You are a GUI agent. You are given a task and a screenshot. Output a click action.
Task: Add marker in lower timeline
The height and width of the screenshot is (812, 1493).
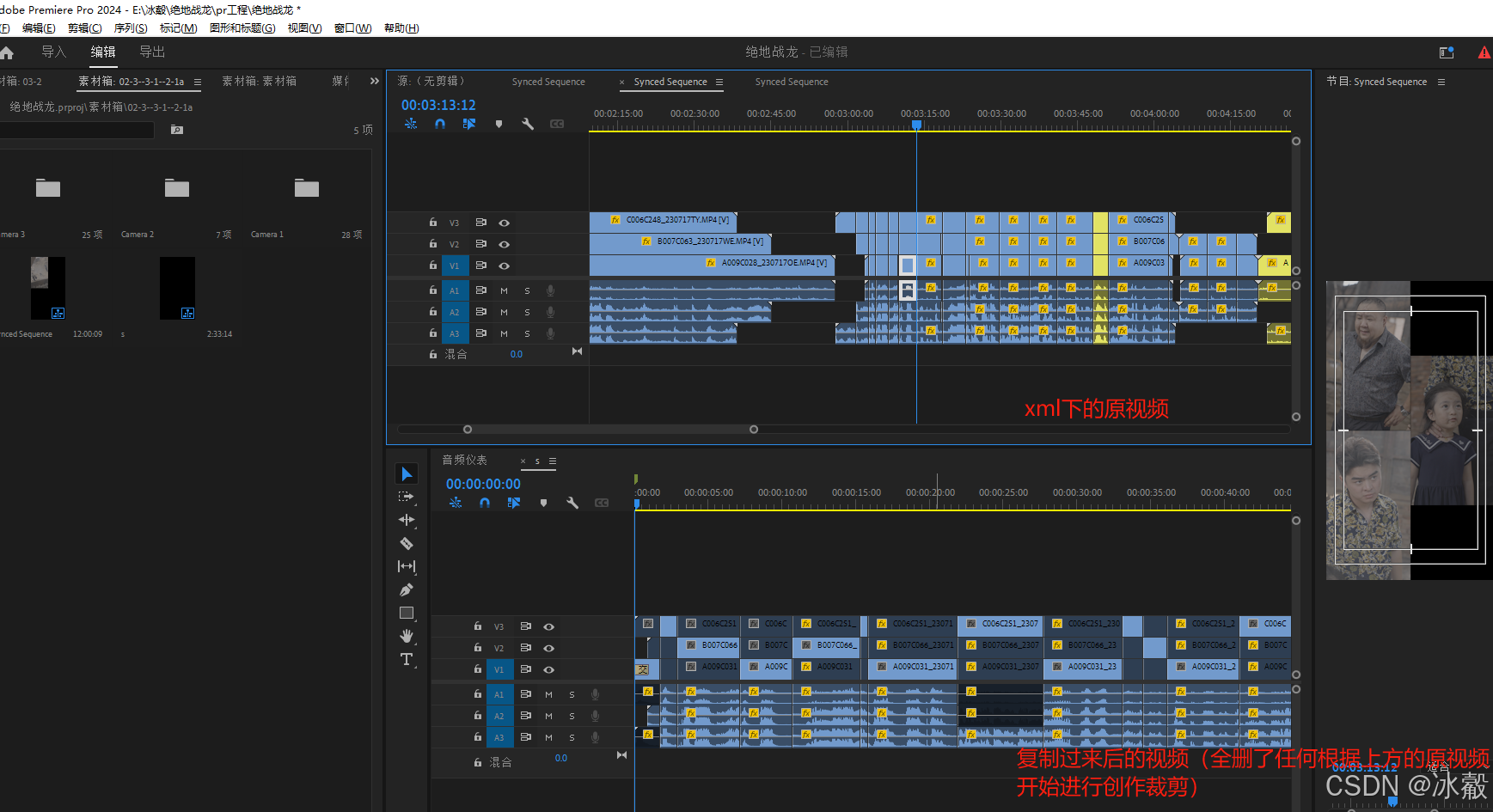click(x=543, y=503)
